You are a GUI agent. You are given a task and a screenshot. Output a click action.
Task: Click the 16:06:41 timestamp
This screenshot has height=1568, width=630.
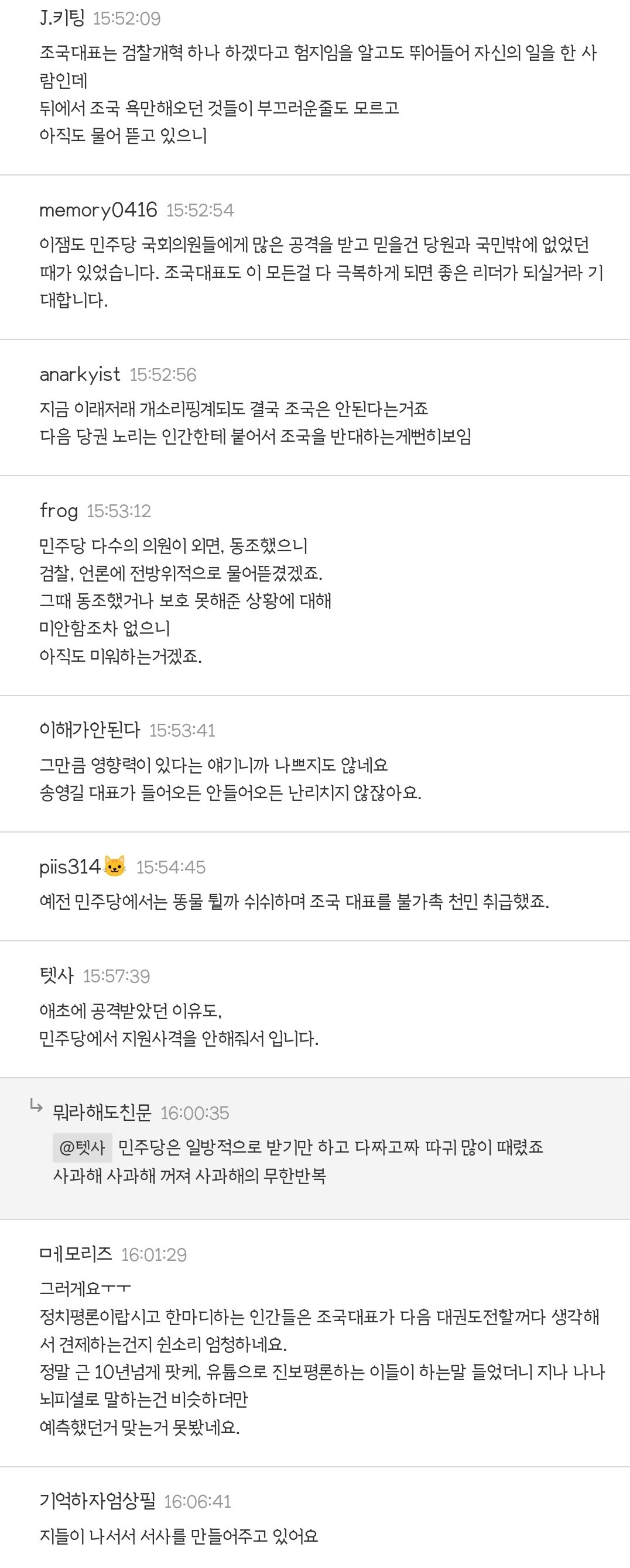[197, 1502]
